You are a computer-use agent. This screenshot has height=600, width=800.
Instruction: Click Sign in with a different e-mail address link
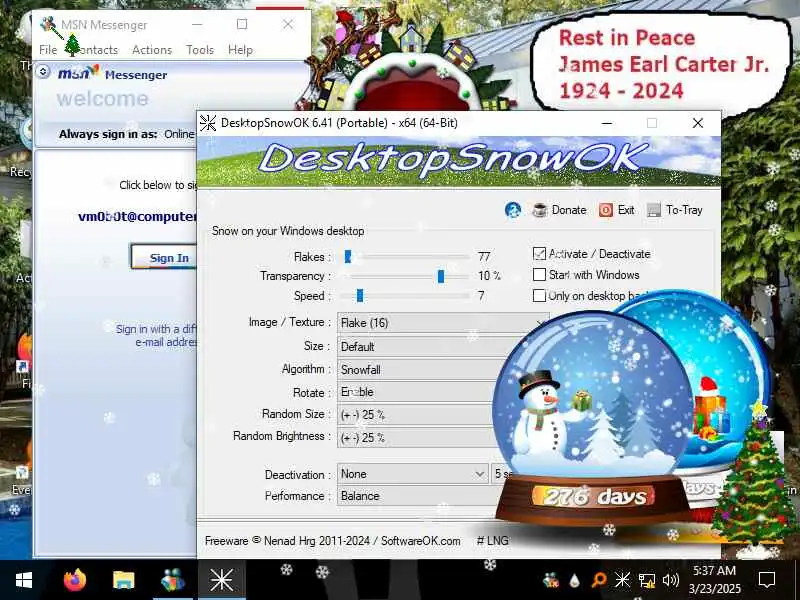point(156,335)
